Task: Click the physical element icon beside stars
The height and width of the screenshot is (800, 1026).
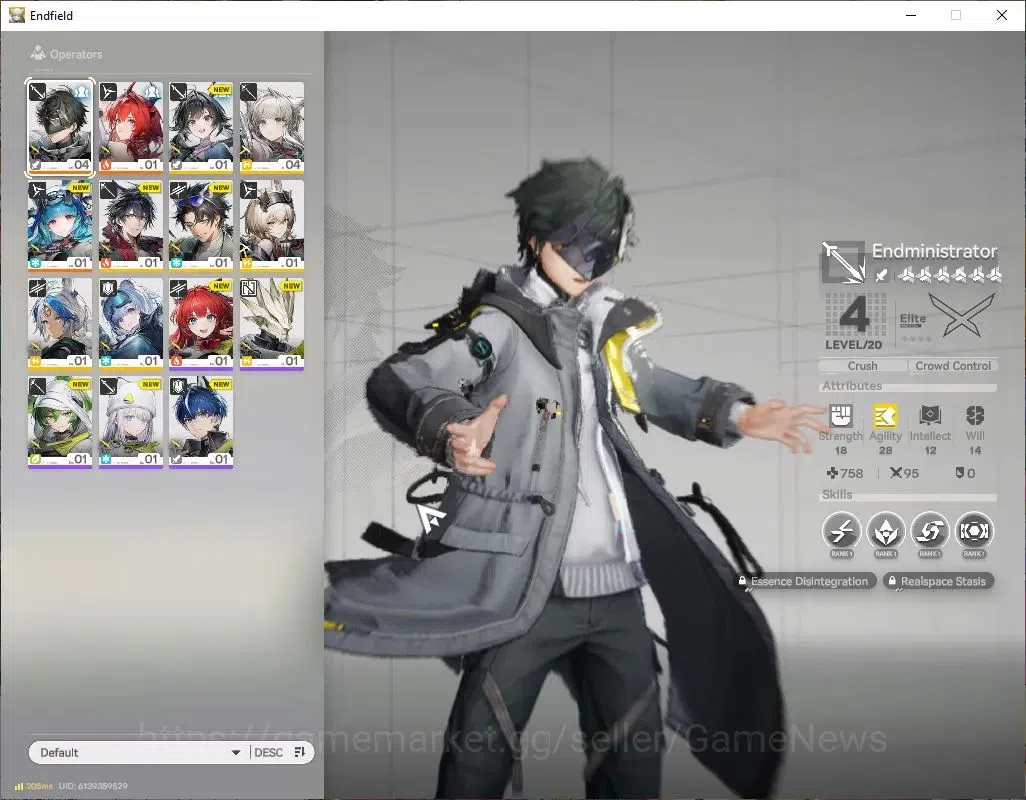Action: pos(882,275)
